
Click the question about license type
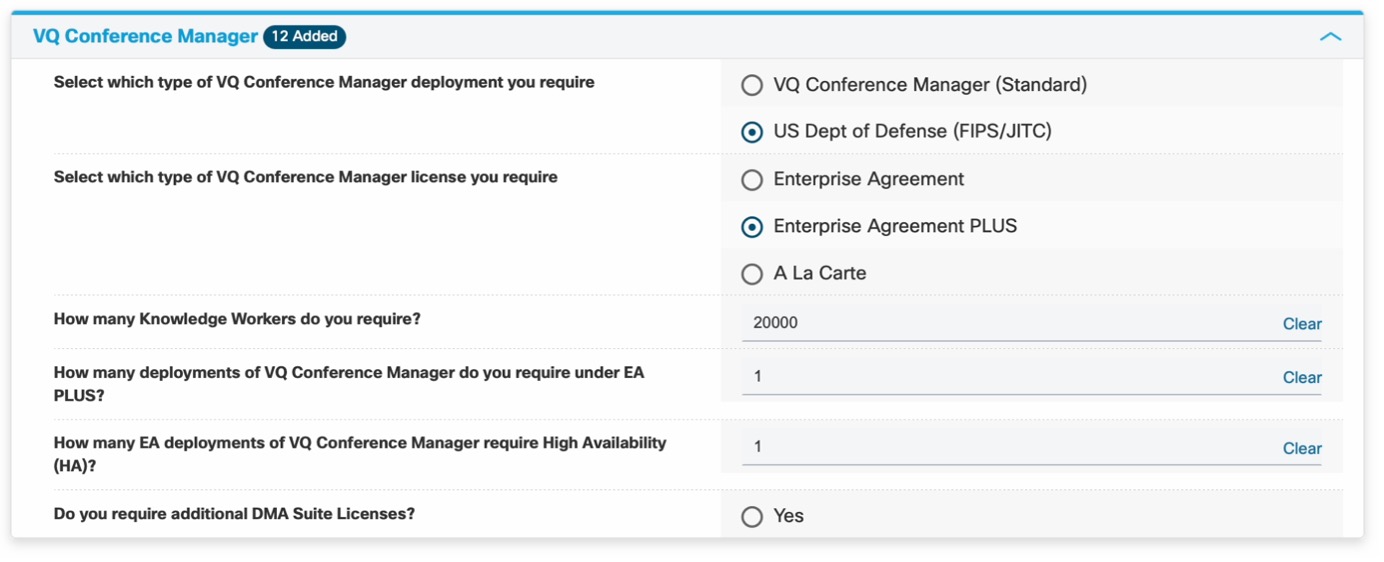(306, 177)
